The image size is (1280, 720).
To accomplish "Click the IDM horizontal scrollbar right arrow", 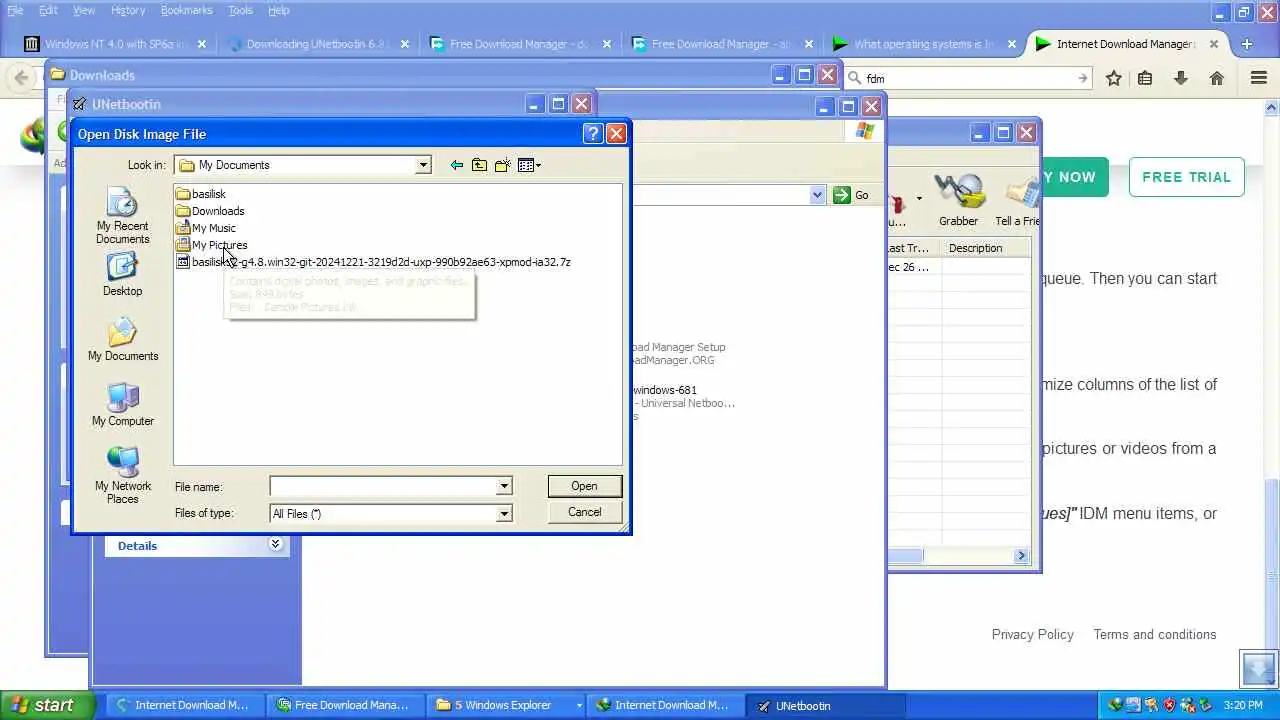I will tap(1022, 555).
